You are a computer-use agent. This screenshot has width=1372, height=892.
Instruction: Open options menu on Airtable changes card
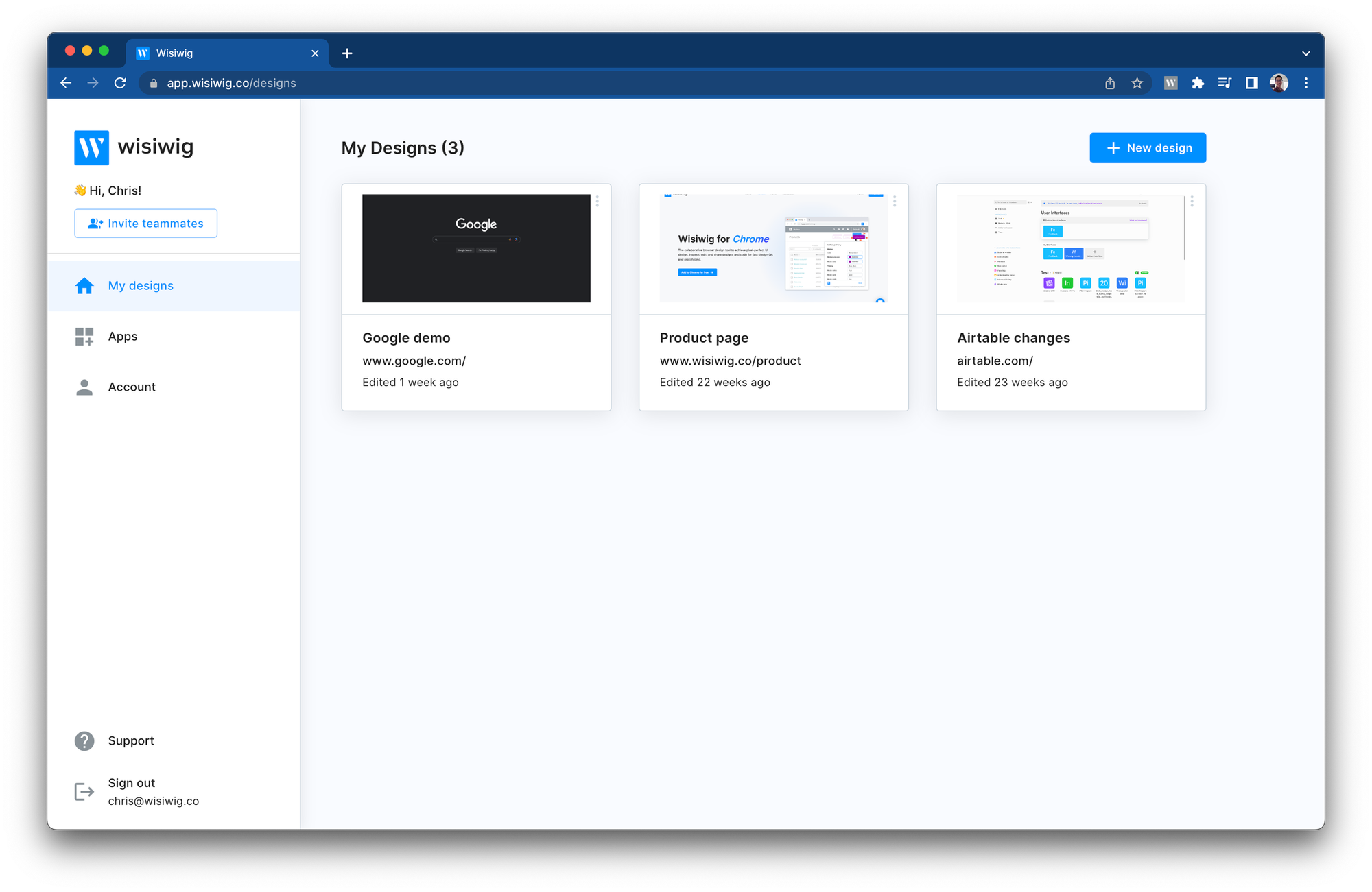1192,201
